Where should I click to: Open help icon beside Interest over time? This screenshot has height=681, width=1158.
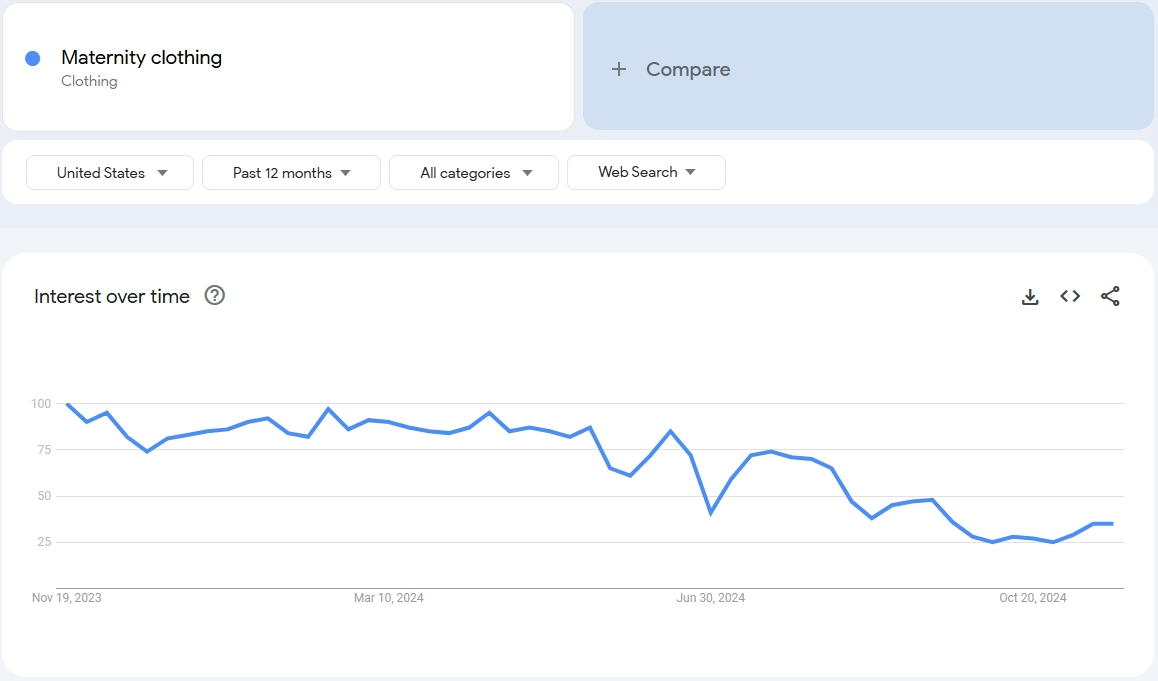[214, 295]
